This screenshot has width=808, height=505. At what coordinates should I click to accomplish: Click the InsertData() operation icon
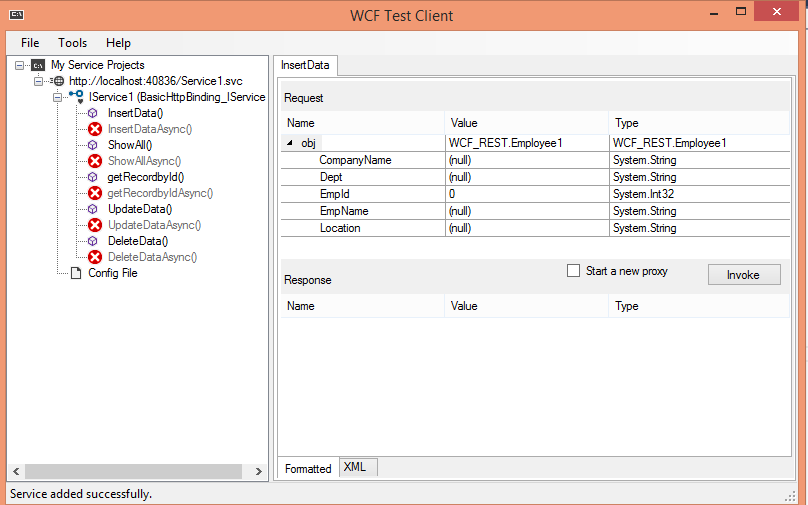[95, 113]
